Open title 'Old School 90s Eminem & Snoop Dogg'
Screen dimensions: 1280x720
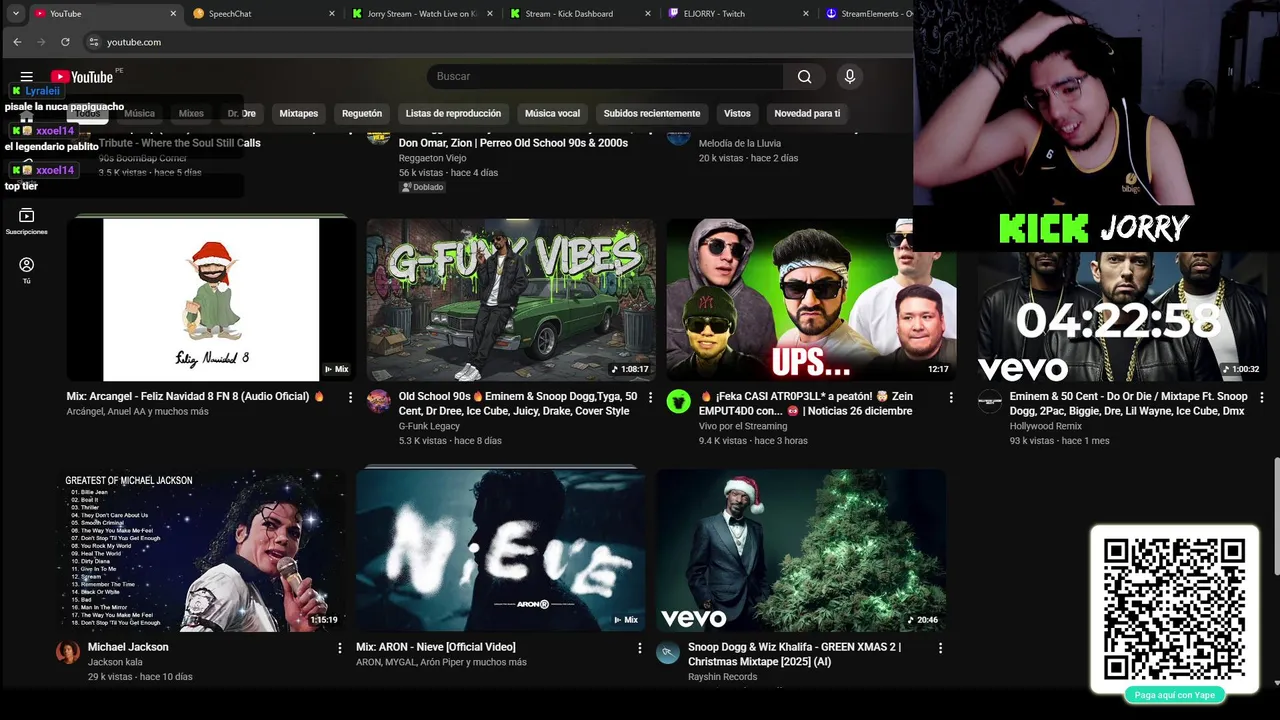[518, 404]
